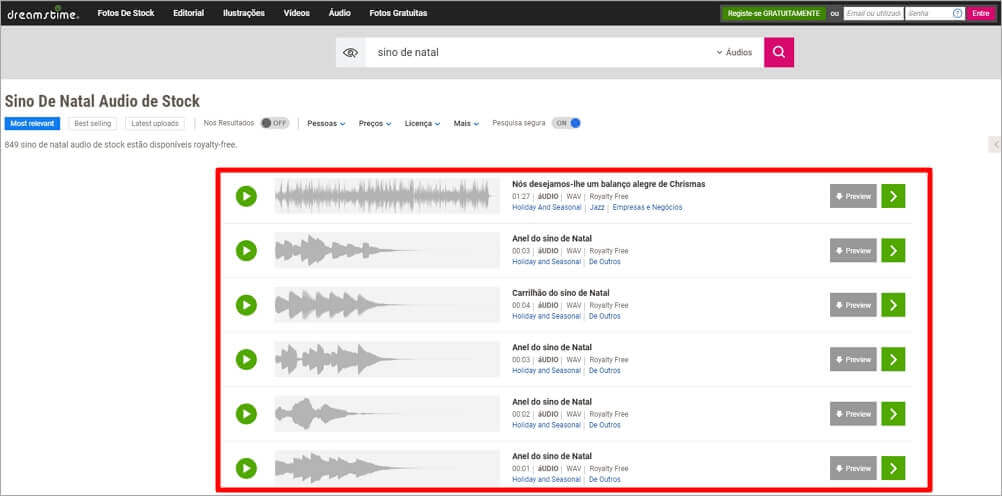Open the Vídeos menu item
1002x496 pixels.
[297, 13]
